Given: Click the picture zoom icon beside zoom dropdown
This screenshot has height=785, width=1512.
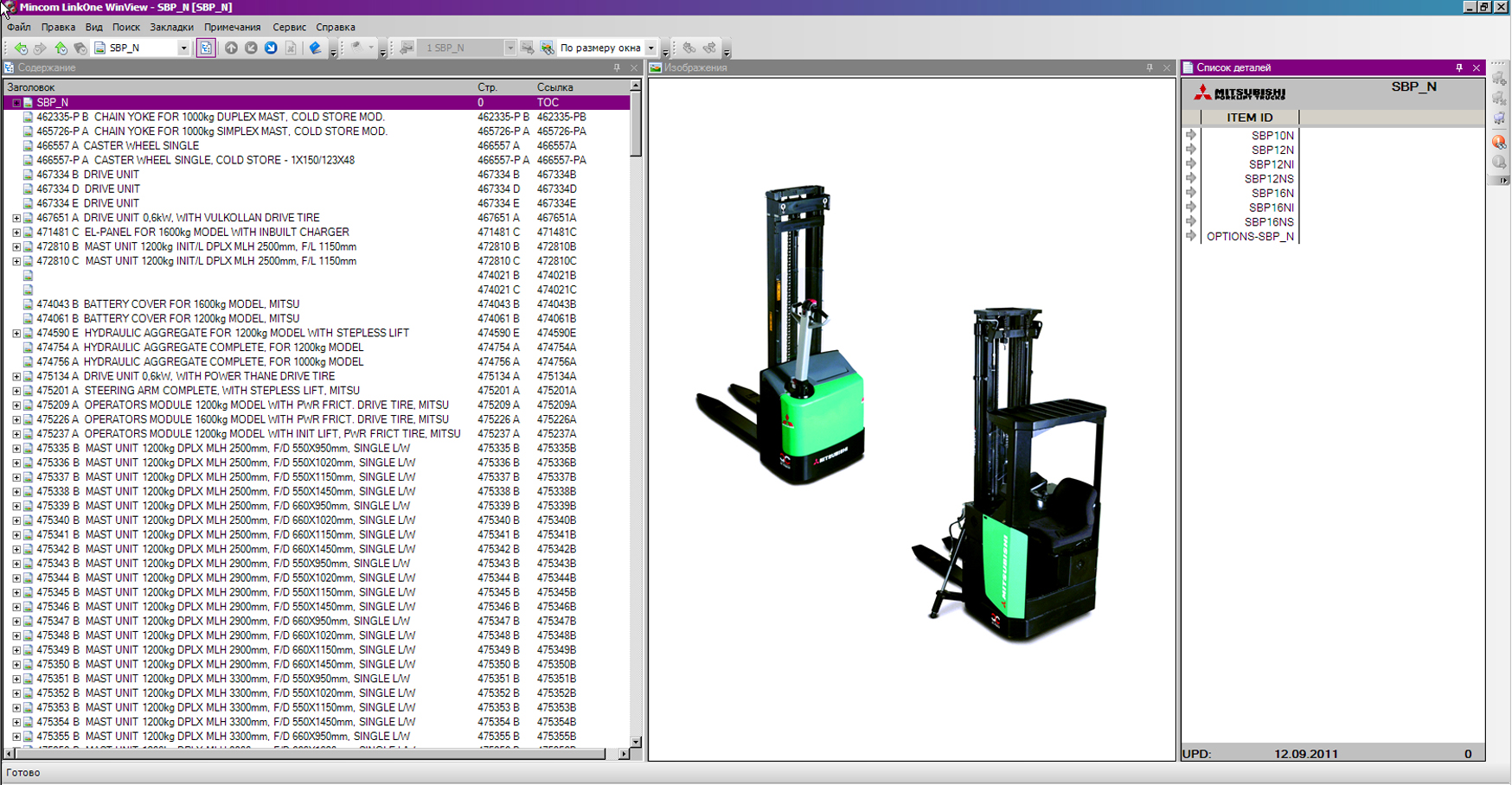Looking at the screenshot, I should coord(547,48).
